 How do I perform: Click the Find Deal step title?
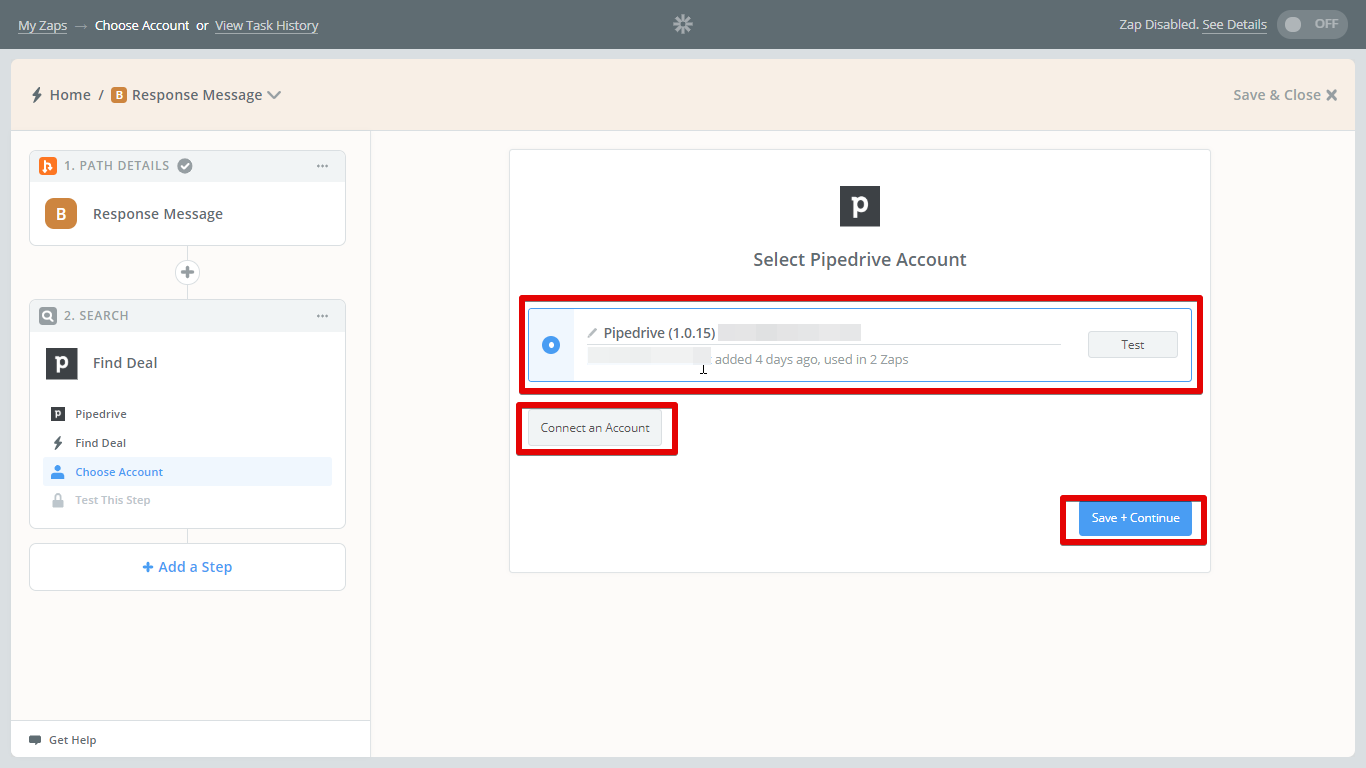tap(125, 363)
